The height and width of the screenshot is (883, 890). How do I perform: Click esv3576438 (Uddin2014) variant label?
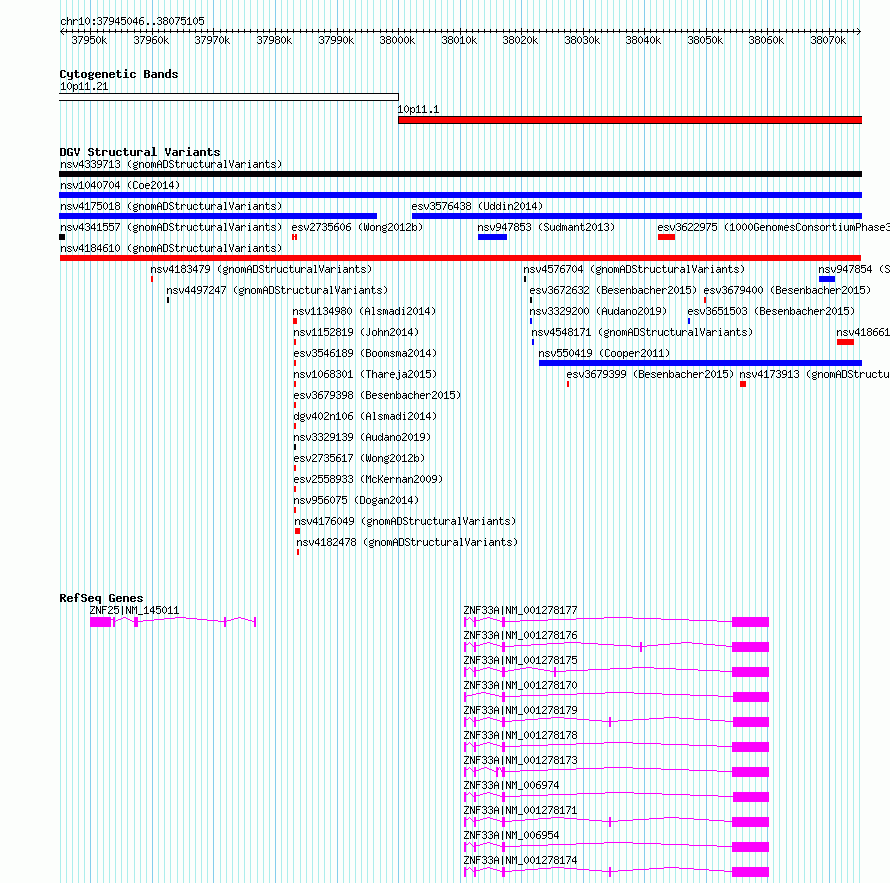pyautogui.click(x=477, y=207)
